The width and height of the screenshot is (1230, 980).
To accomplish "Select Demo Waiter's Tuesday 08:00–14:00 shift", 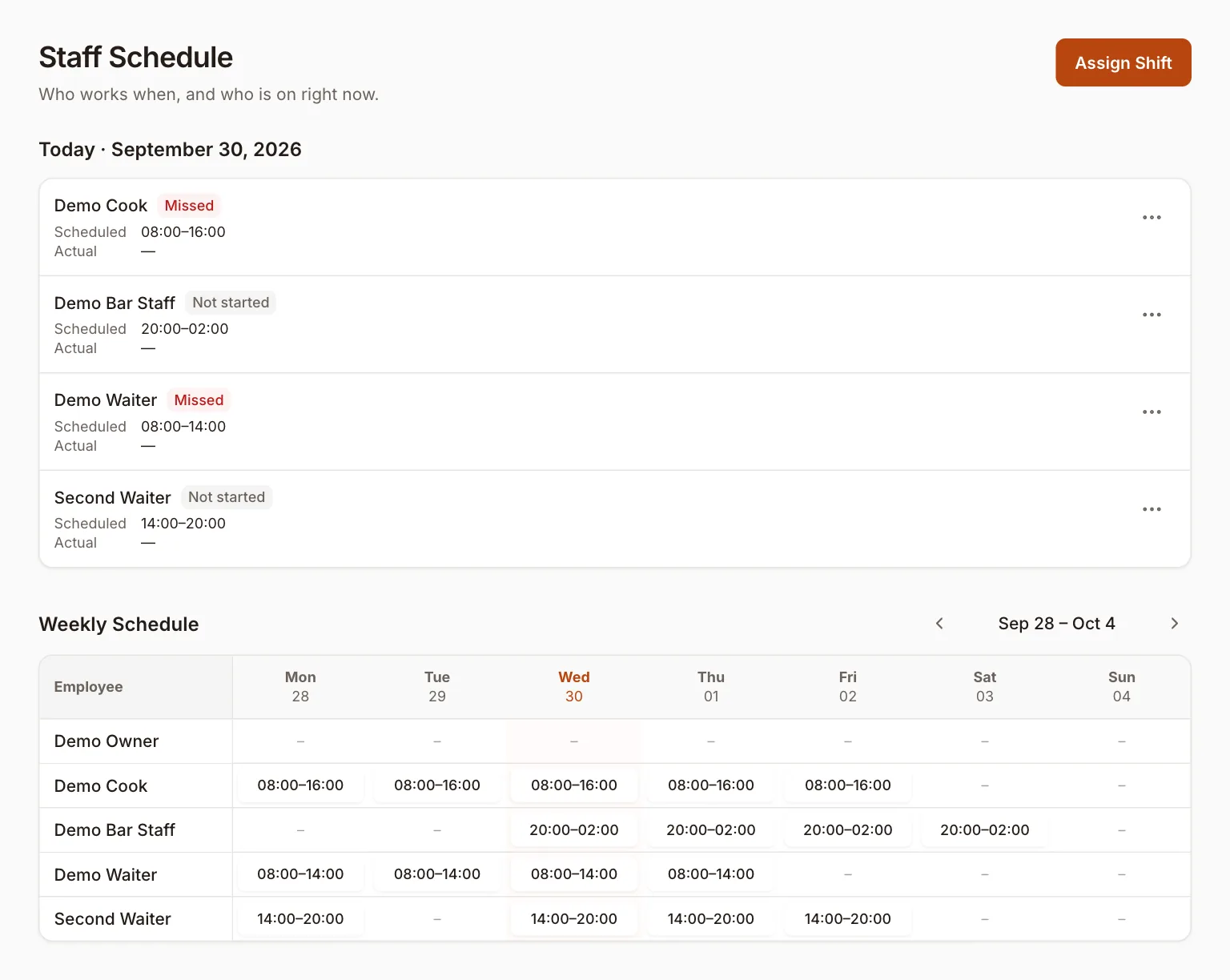I will click(437, 874).
